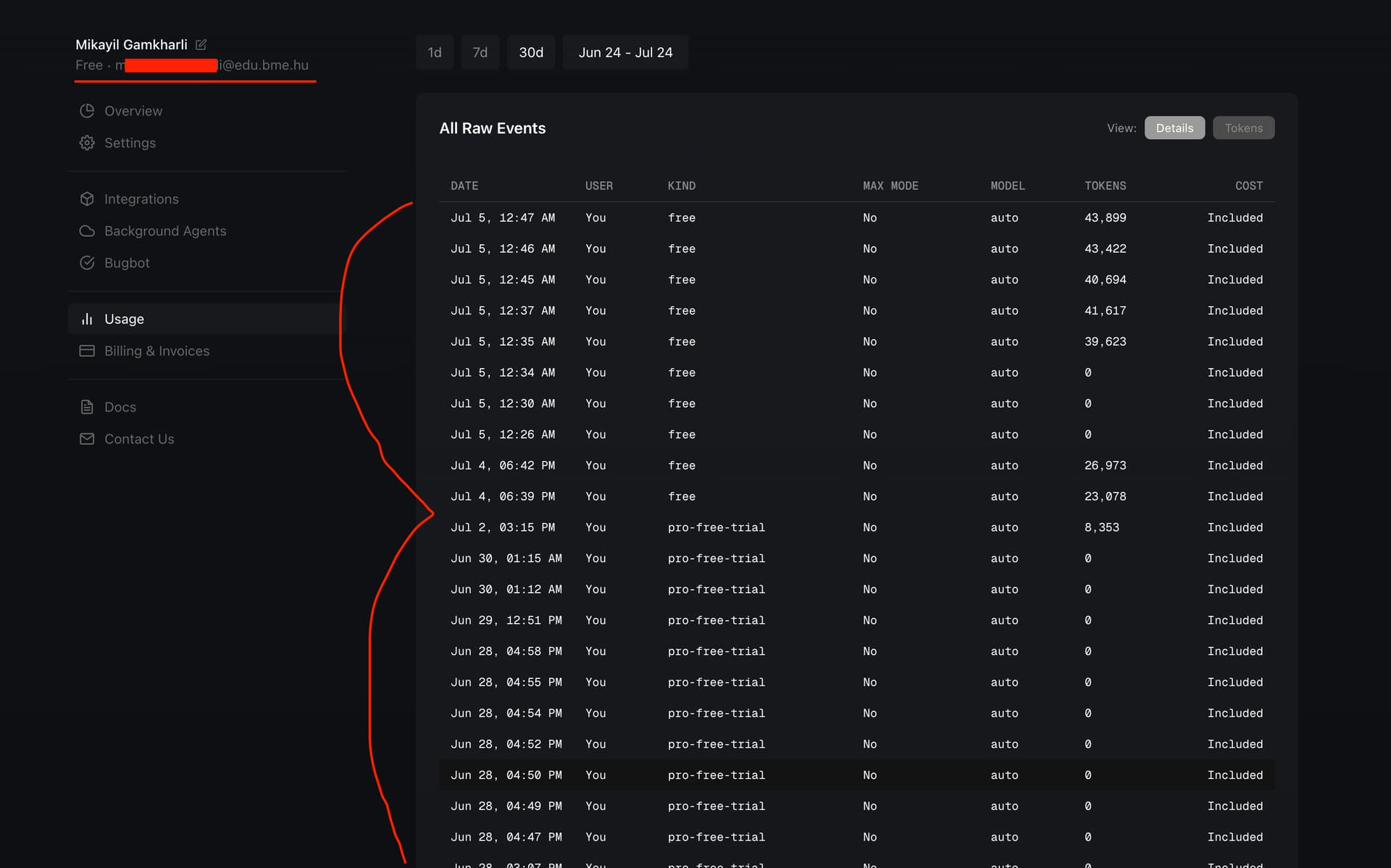Click the Integrations cube icon
Viewport: 1391px width, 868px height.
click(87, 199)
